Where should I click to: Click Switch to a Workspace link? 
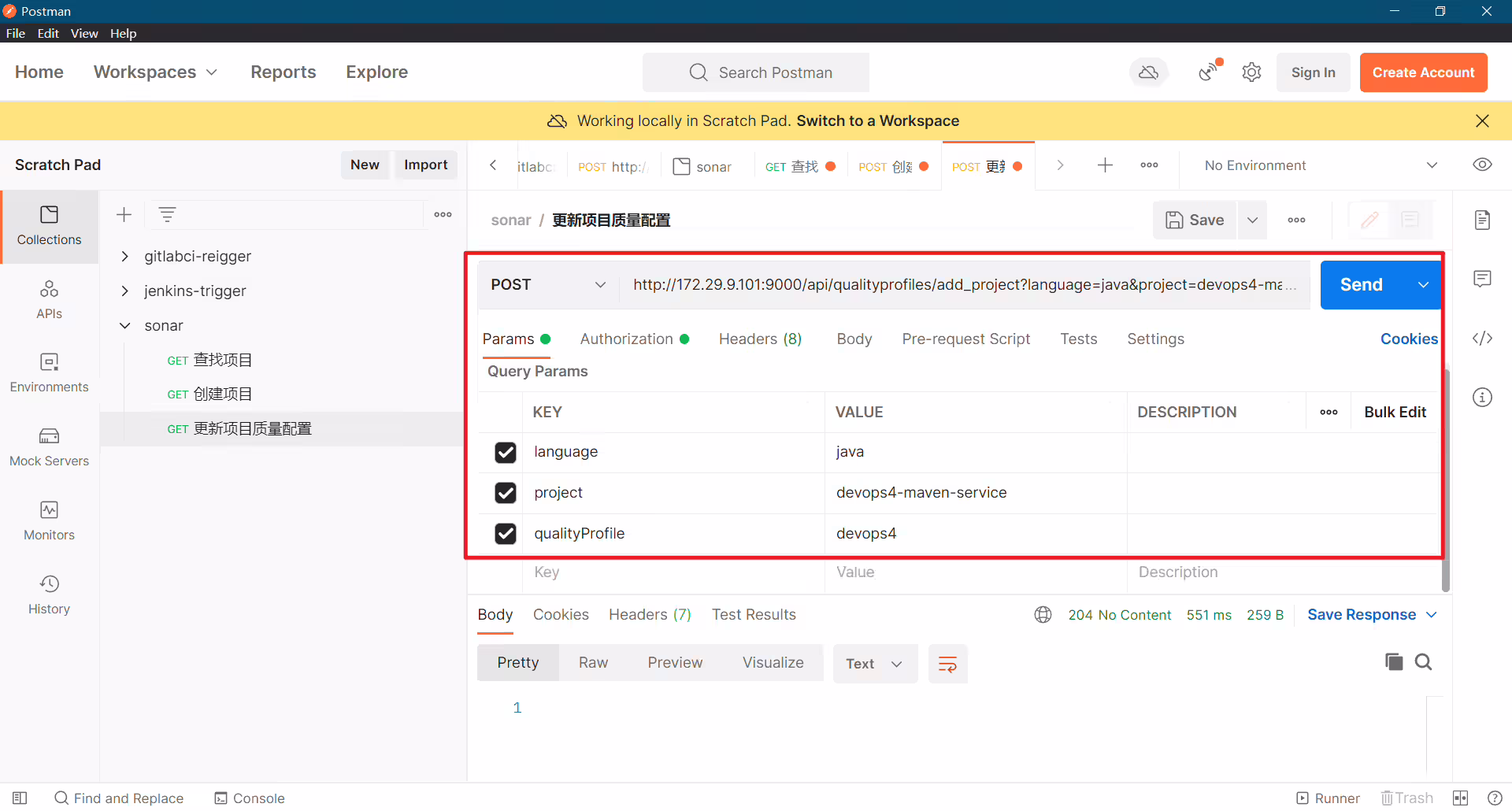coord(877,121)
